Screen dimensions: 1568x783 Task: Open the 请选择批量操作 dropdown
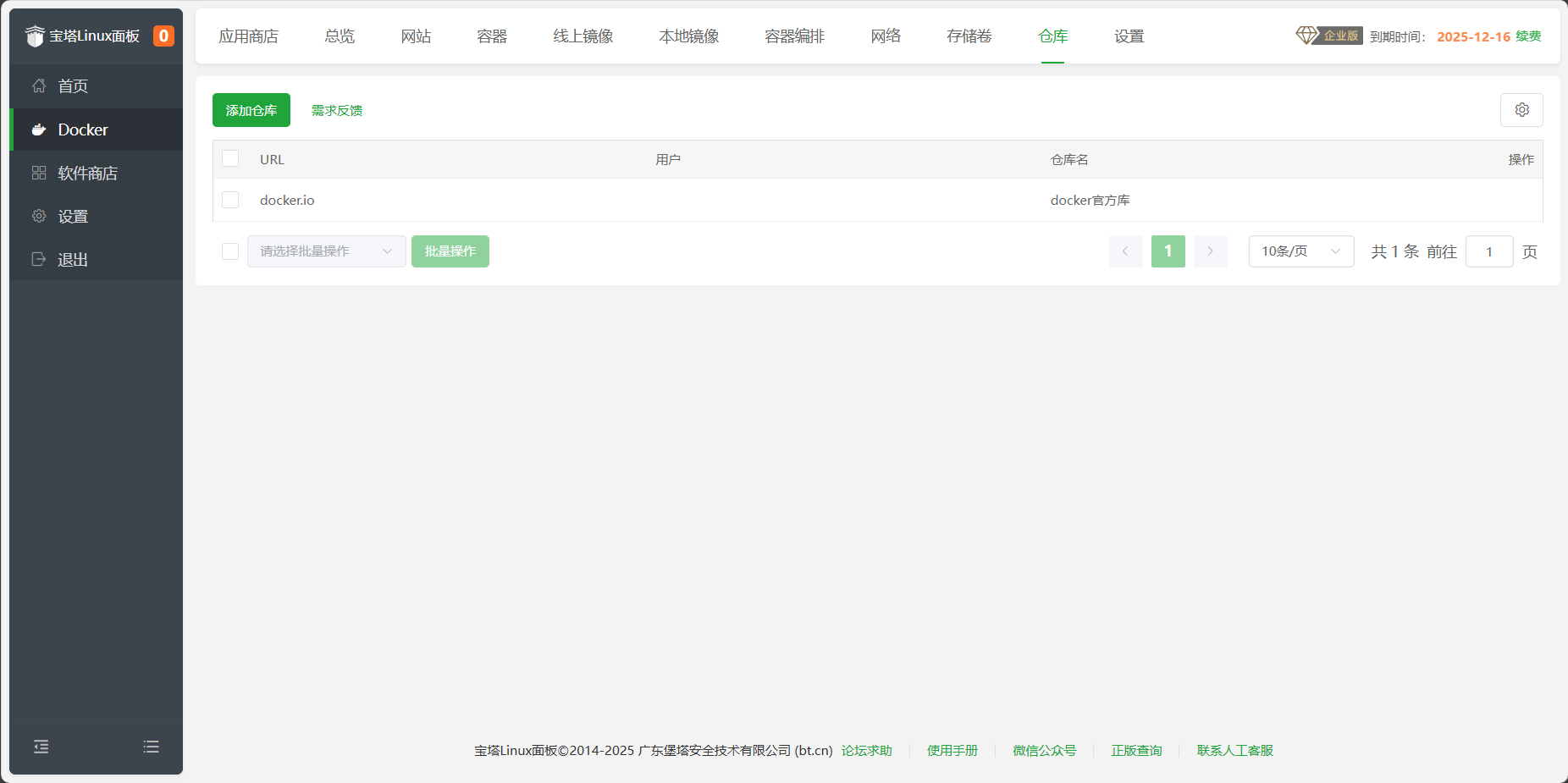(326, 251)
